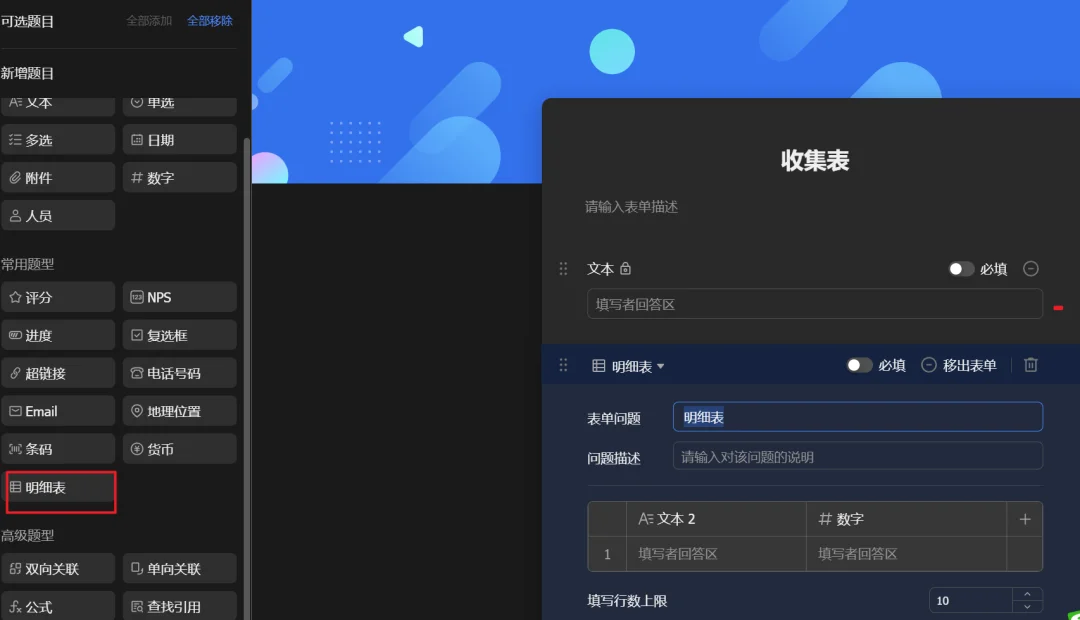Add the 附件 attachment question type
Viewport: 1080px width, 620px height.
point(58,178)
